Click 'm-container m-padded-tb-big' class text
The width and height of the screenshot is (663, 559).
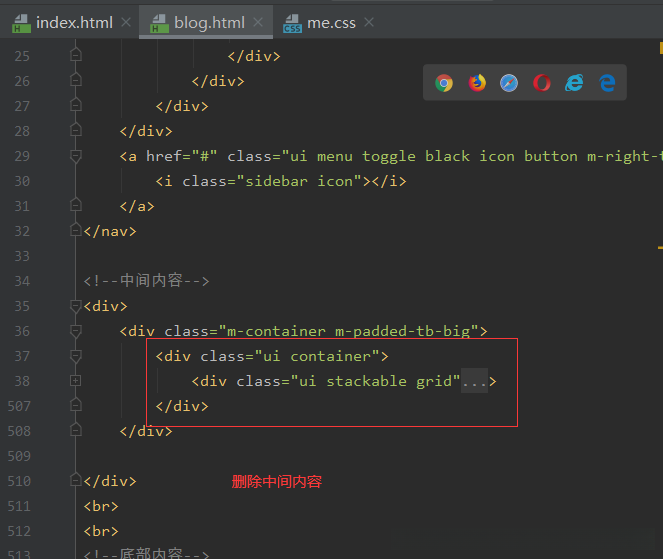pos(349,332)
